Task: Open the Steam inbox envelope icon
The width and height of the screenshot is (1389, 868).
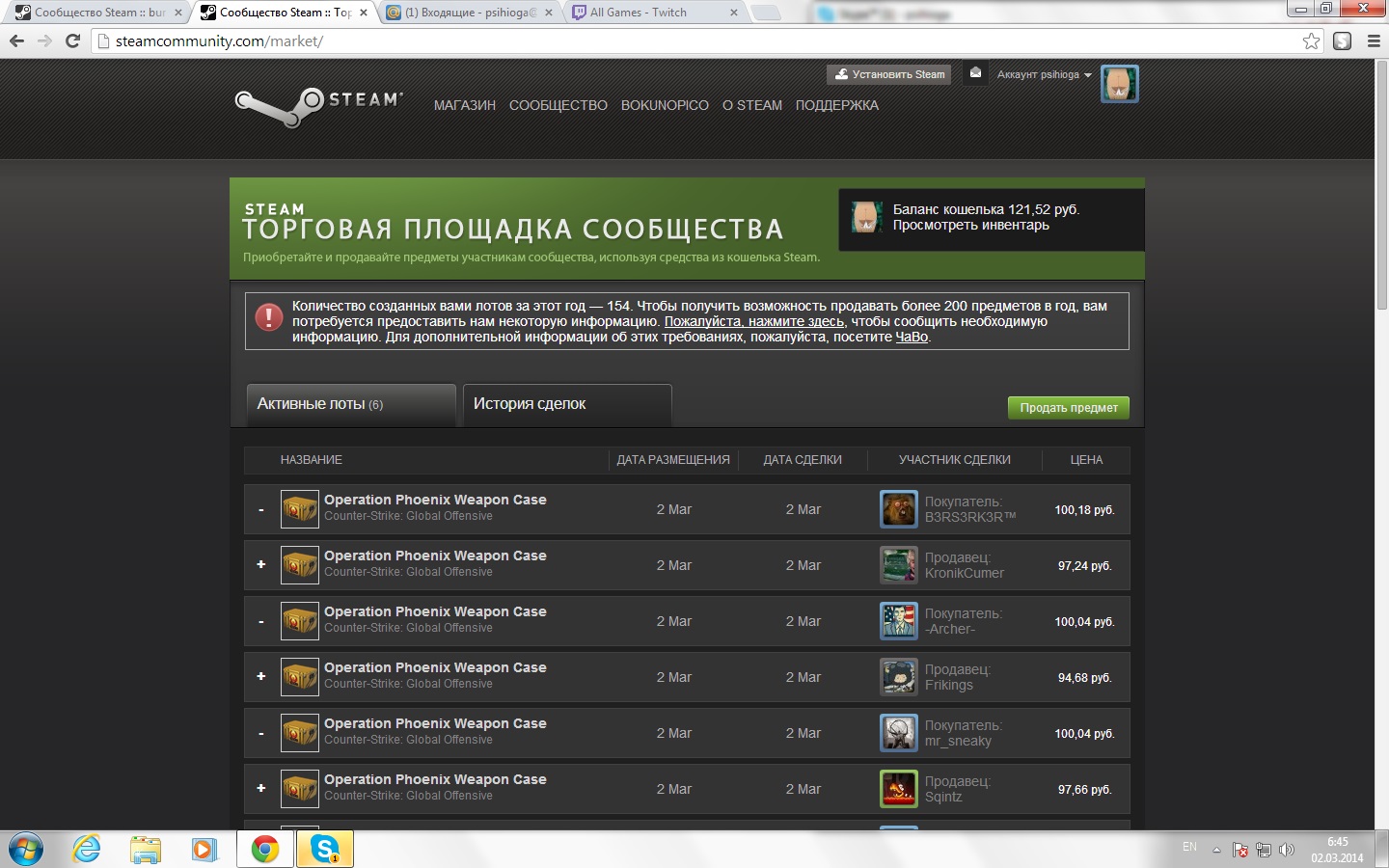Action: [x=975, y=73]
